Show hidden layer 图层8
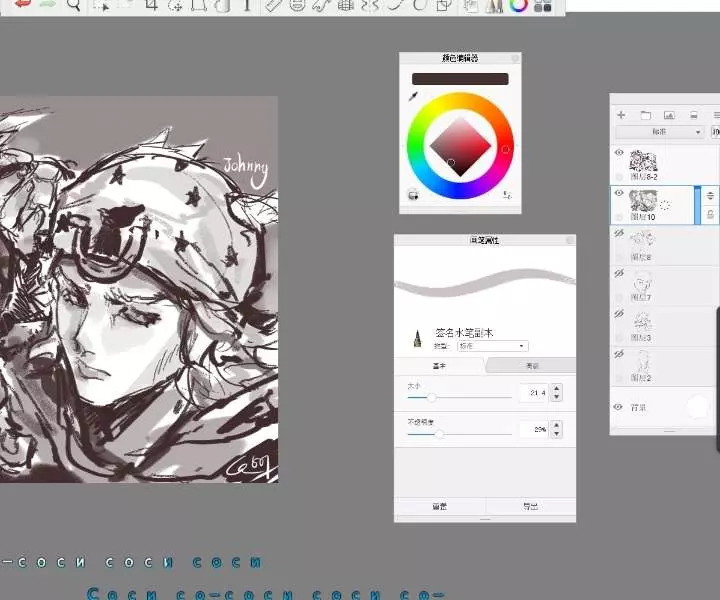The width and height of the screenshot is (720, 600). 619,233
